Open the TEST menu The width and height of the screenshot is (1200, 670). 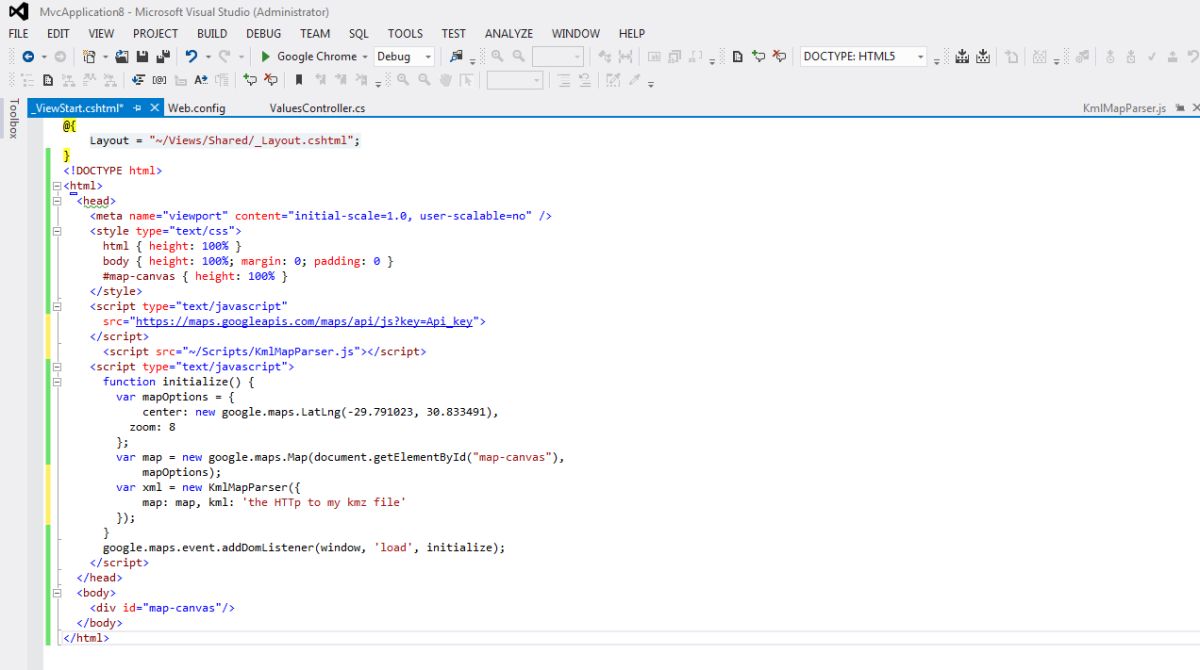[454, 33]
